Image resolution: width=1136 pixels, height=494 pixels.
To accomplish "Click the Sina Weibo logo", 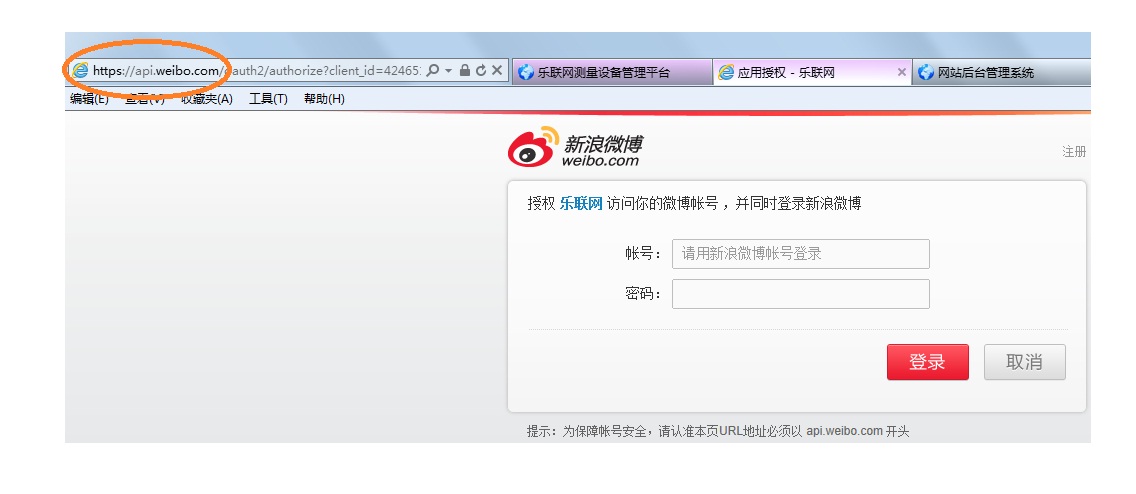I will coord(574,147).
